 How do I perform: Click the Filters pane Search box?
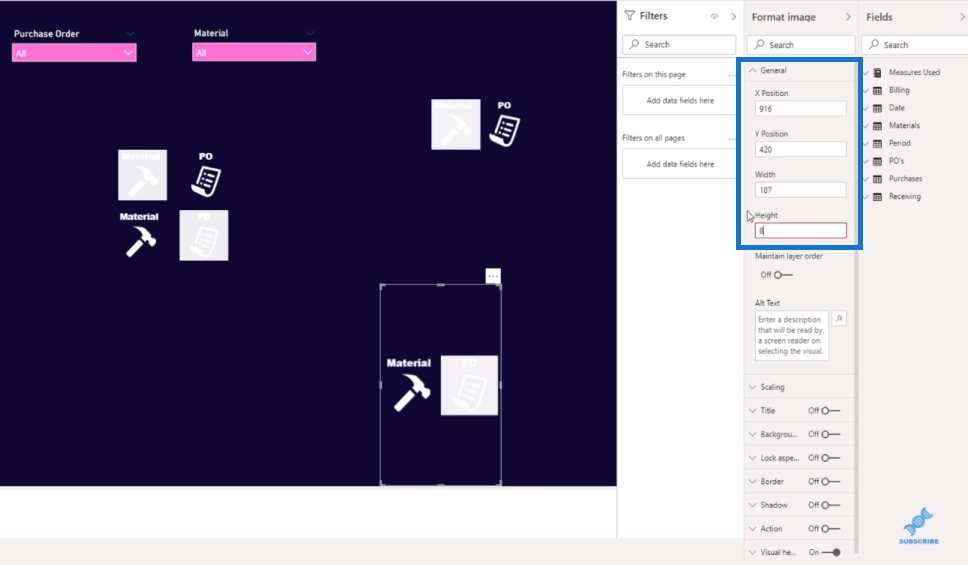click(679, 44)
